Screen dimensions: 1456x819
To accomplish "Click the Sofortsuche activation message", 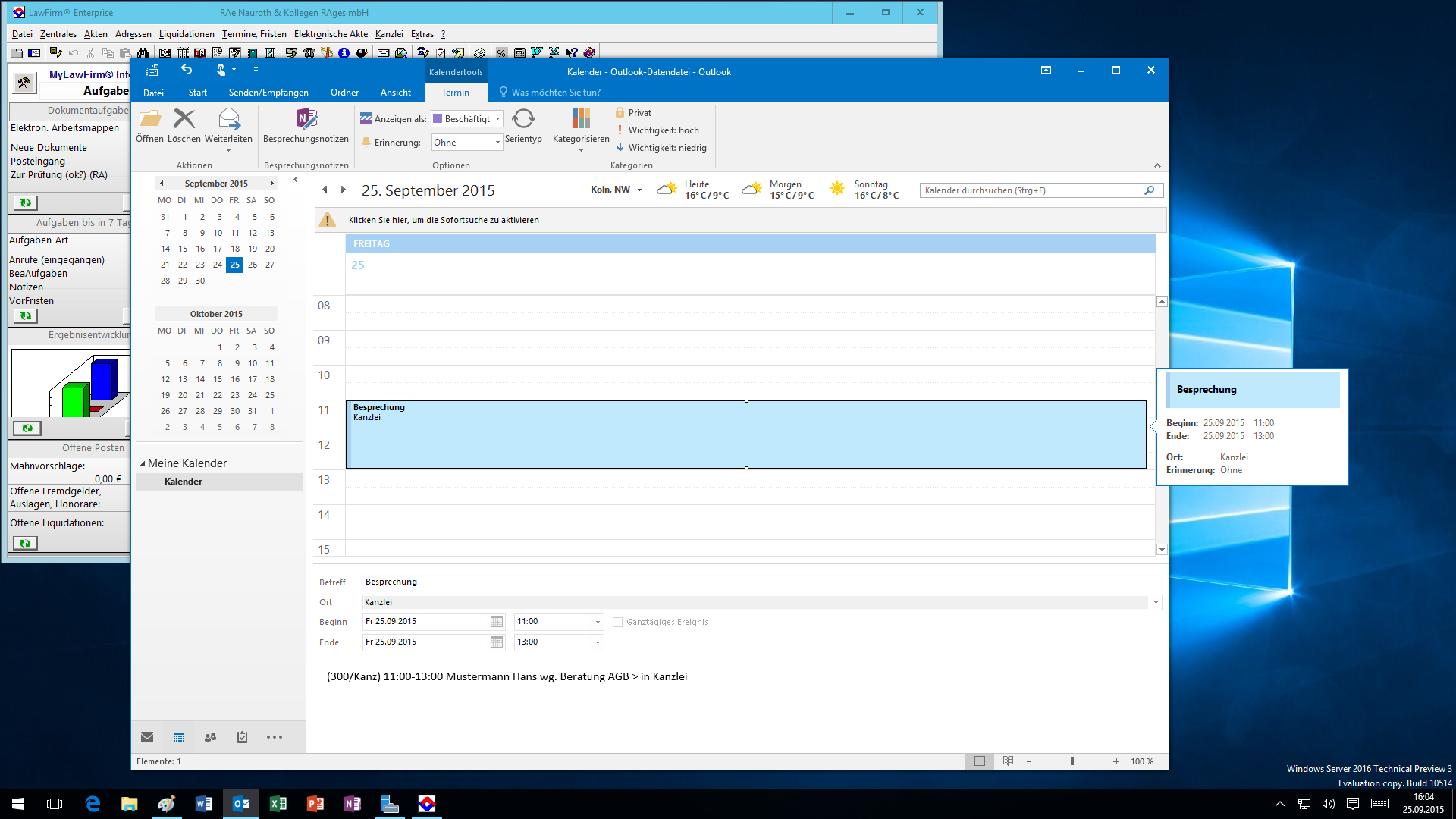I will 444,220.
